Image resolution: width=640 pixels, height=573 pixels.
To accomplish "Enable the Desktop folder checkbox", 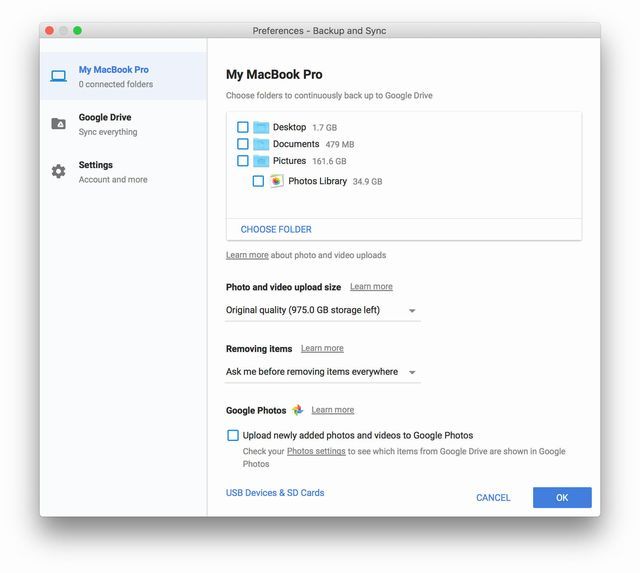I will pyautogui.click(x=243, y=127).
